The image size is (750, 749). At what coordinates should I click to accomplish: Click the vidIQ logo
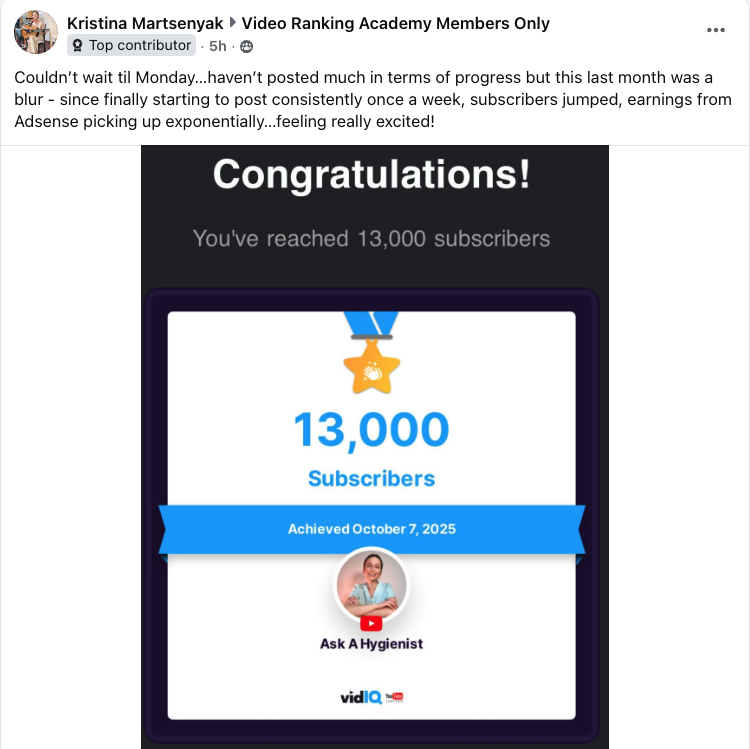pos(360,696)
